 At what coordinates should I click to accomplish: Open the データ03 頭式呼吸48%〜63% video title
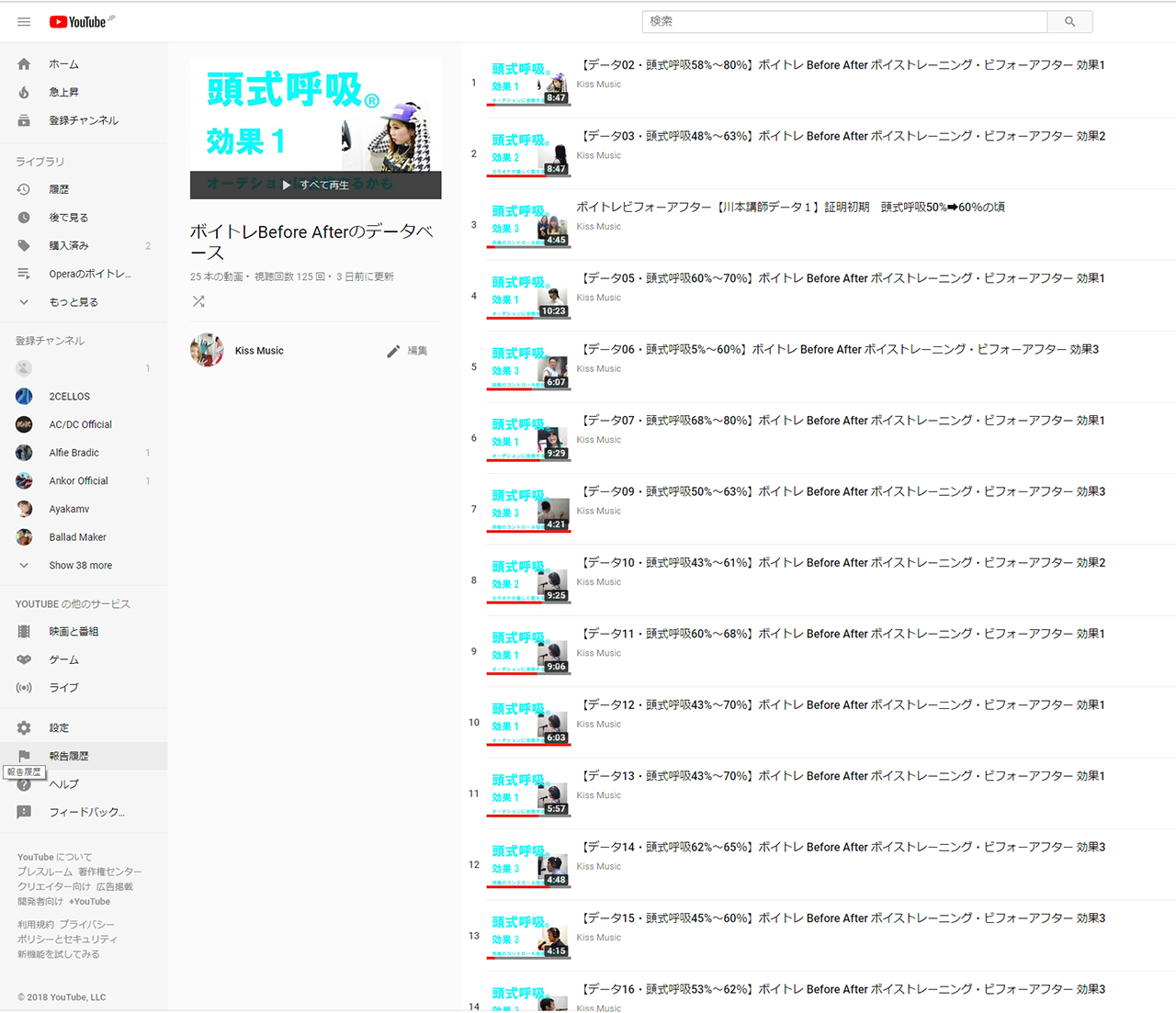pos(842,136)
